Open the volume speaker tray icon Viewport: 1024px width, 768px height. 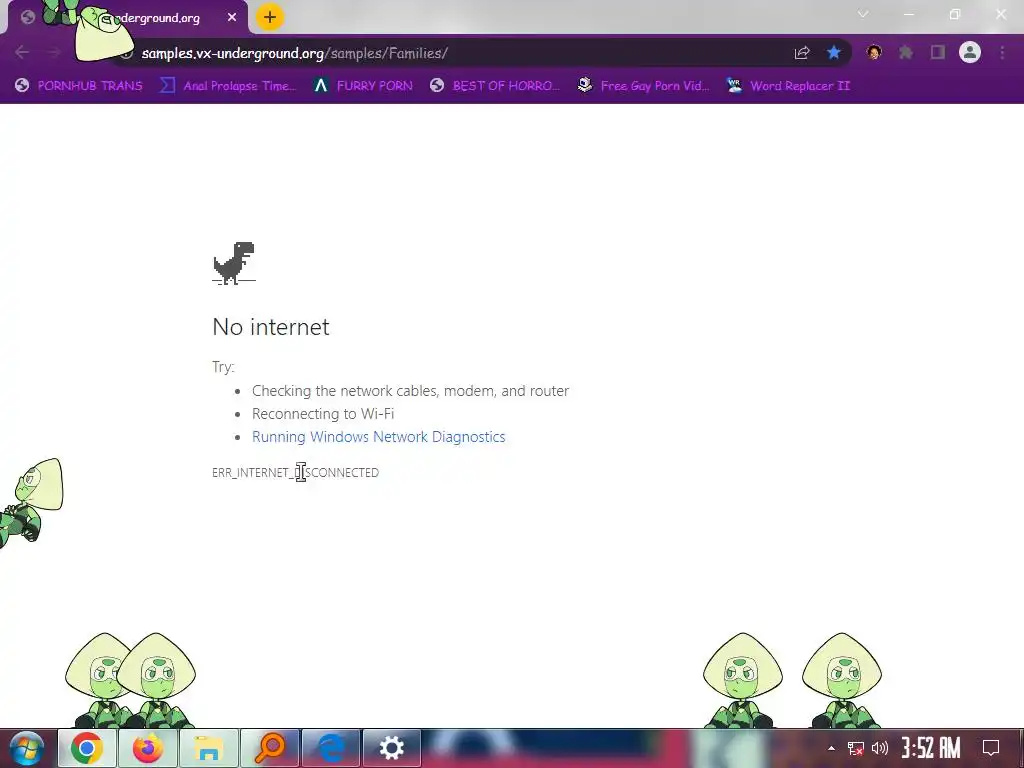click(880, 748)
